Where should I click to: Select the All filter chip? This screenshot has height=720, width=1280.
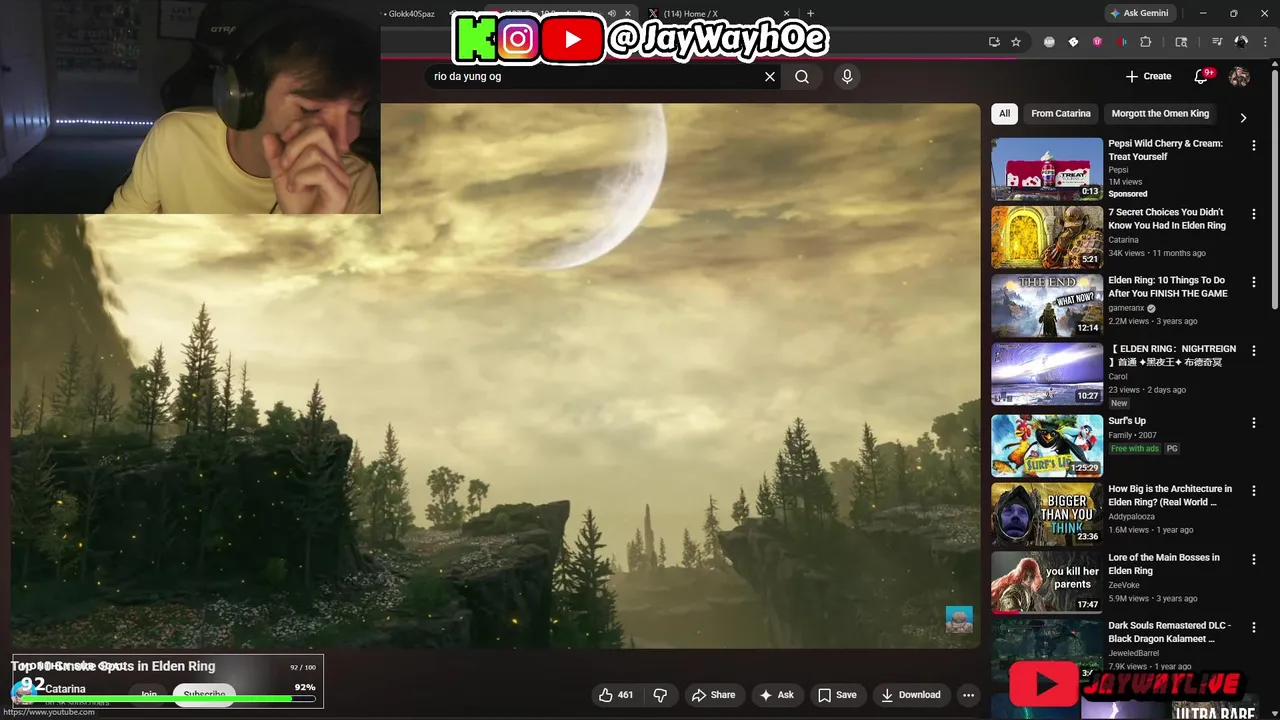pyautogui.click(x=1004, y=113)
